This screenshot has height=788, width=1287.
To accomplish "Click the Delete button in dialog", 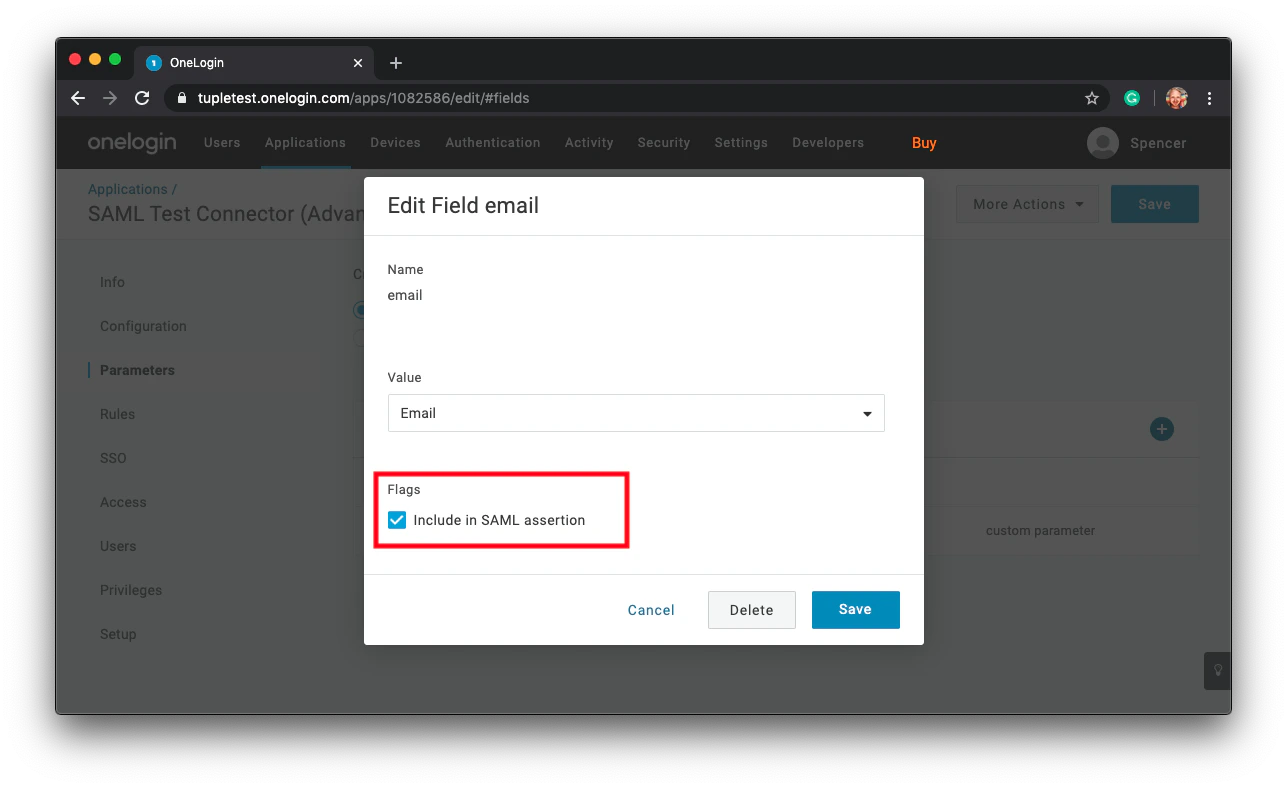I will pos(751,610).
